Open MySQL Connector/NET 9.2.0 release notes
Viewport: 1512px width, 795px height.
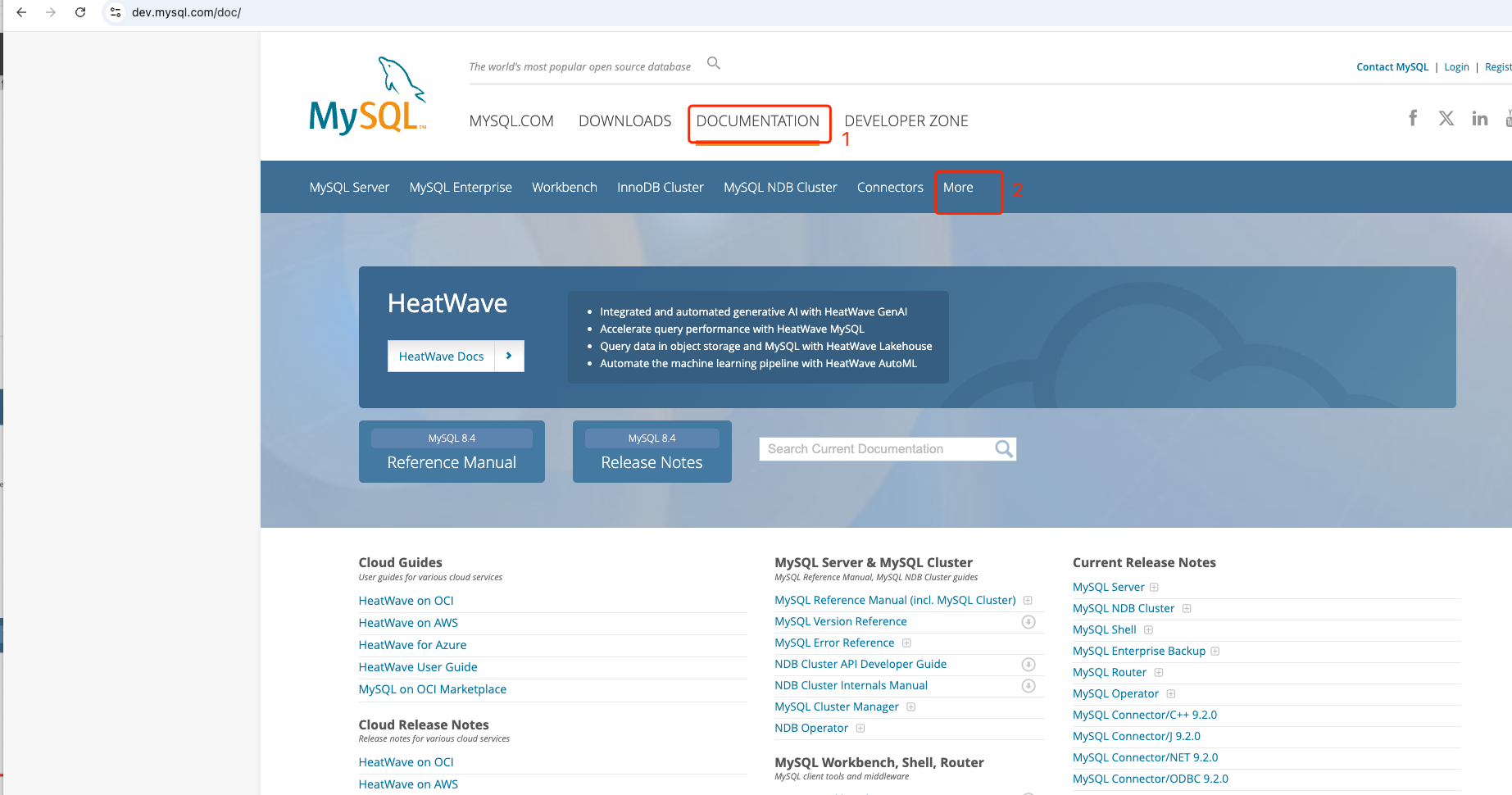click(x=1145, y=758)
